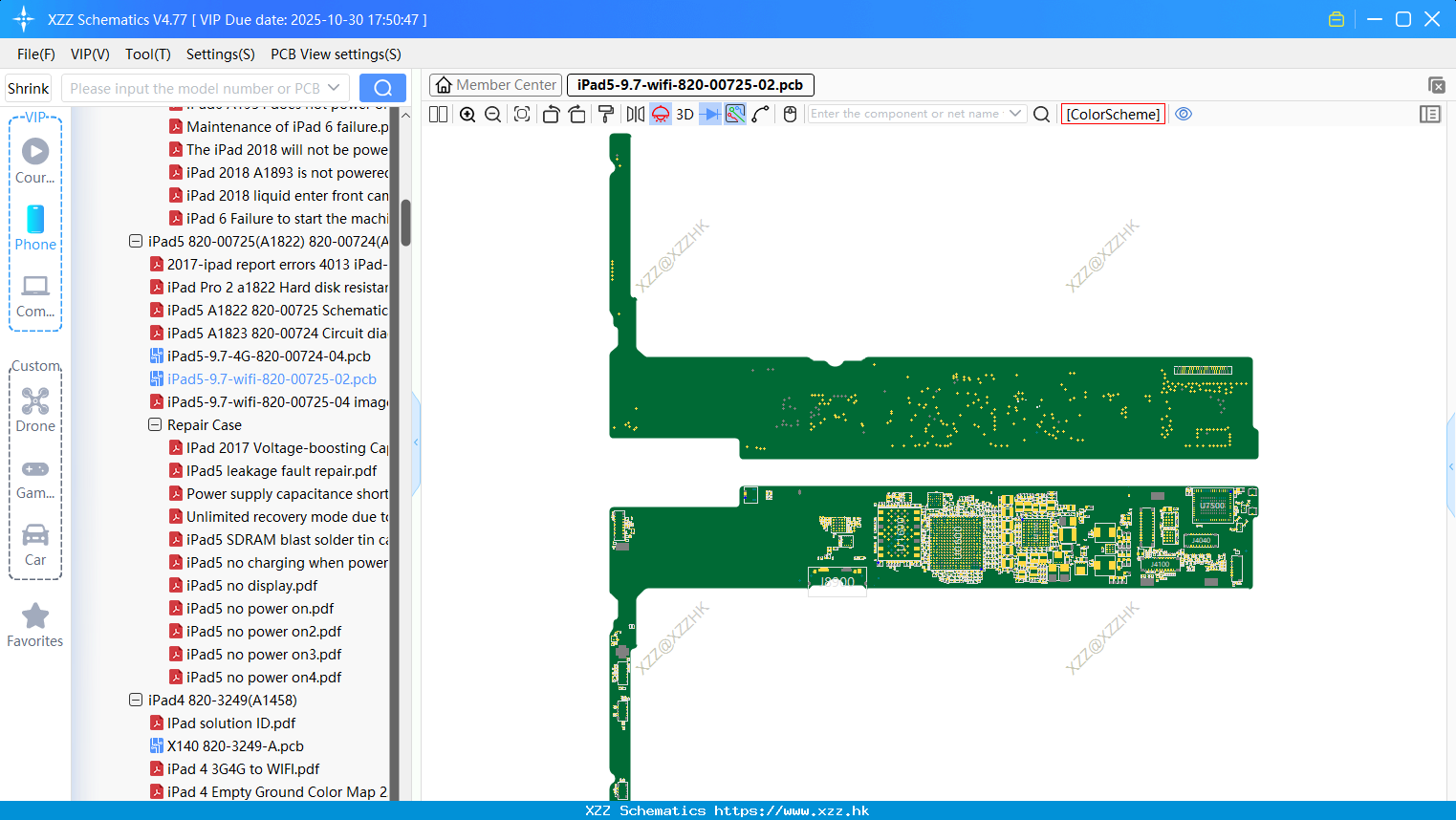This screenshot has height=820, width=1456.
Task: Collapse the iPad5 820-00725(A1822) tree node
Action: pos(136,242)
